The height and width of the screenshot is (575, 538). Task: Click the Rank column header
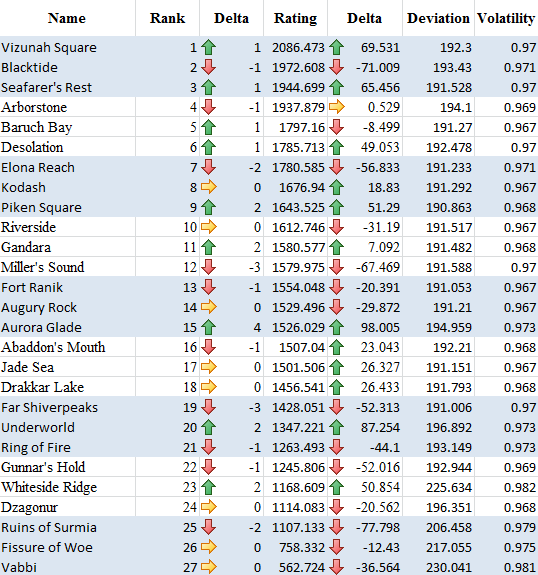pos(167,18)
